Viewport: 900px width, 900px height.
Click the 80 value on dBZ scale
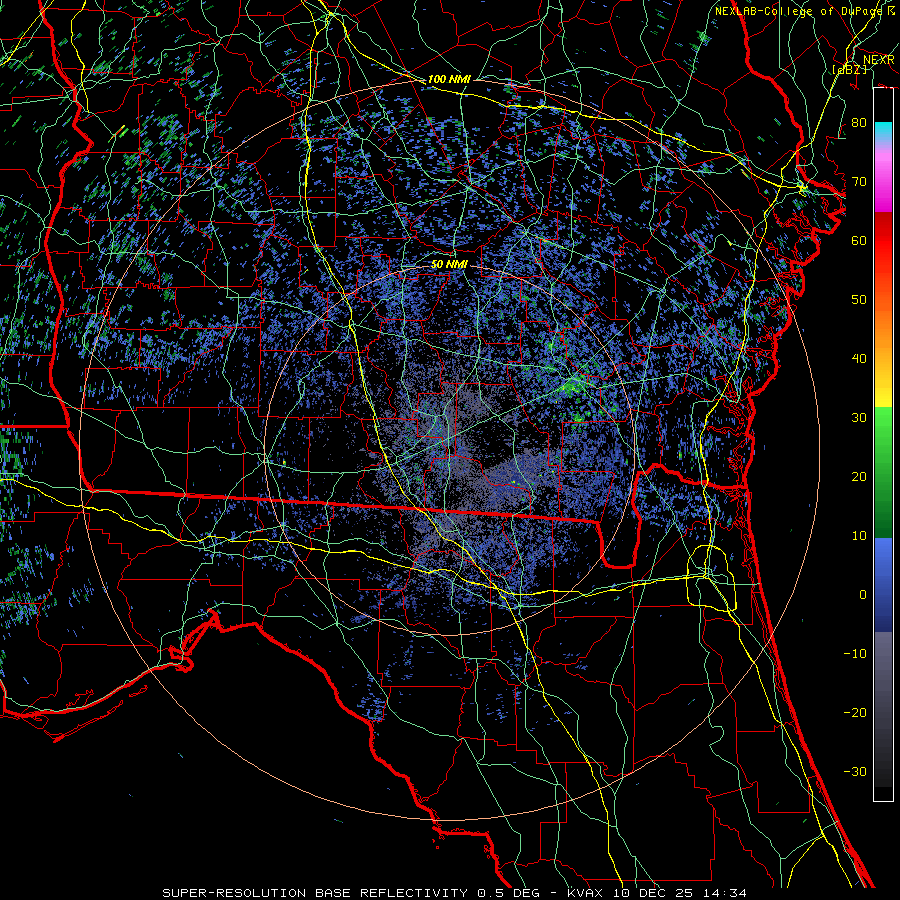[859, 122]
